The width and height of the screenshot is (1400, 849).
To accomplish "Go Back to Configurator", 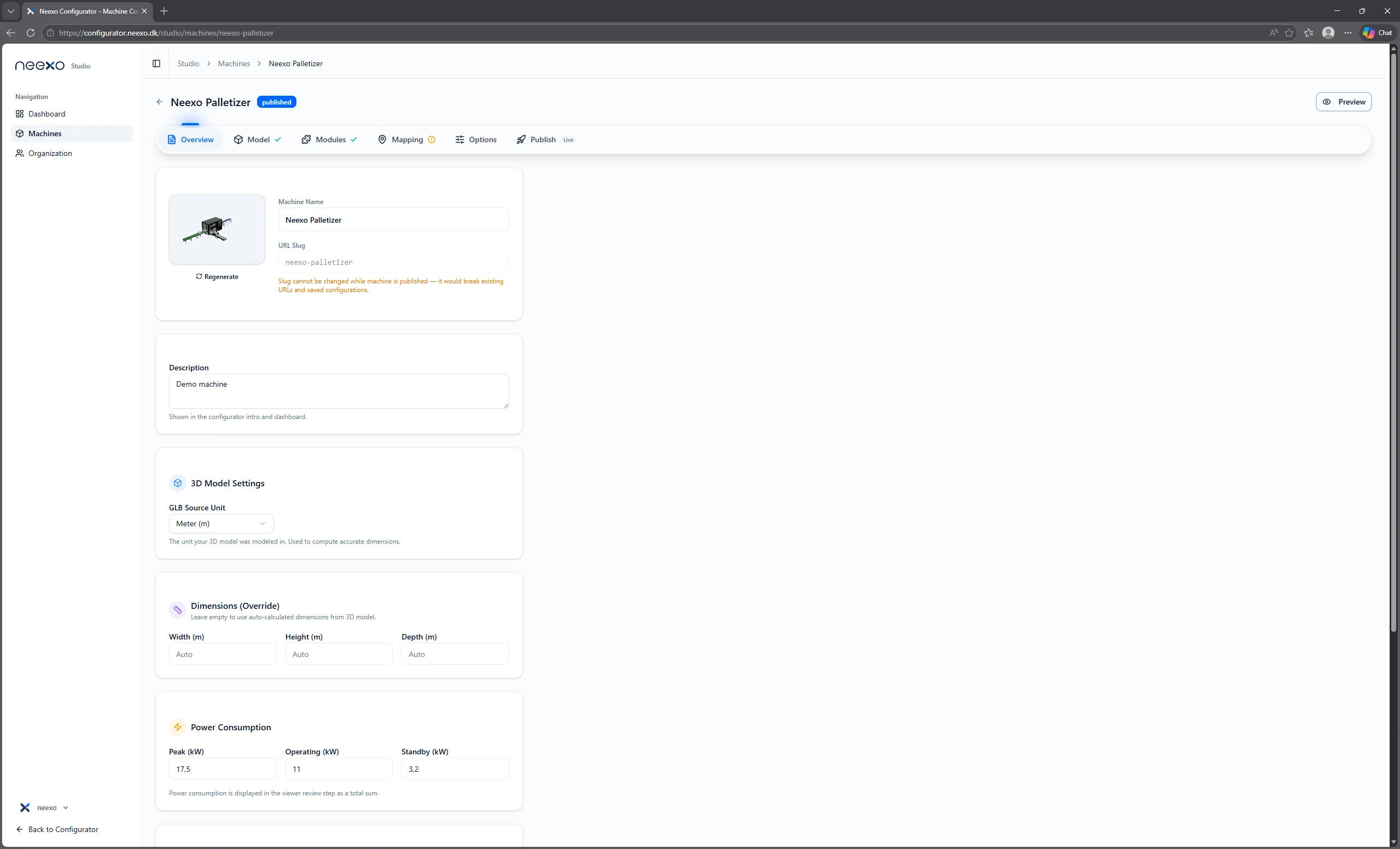I will (57, 830).
